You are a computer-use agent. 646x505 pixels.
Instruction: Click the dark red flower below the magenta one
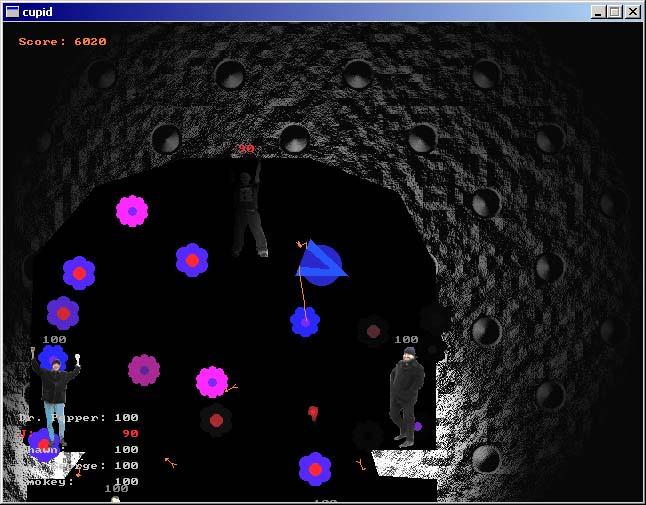[x=216, y=421]
